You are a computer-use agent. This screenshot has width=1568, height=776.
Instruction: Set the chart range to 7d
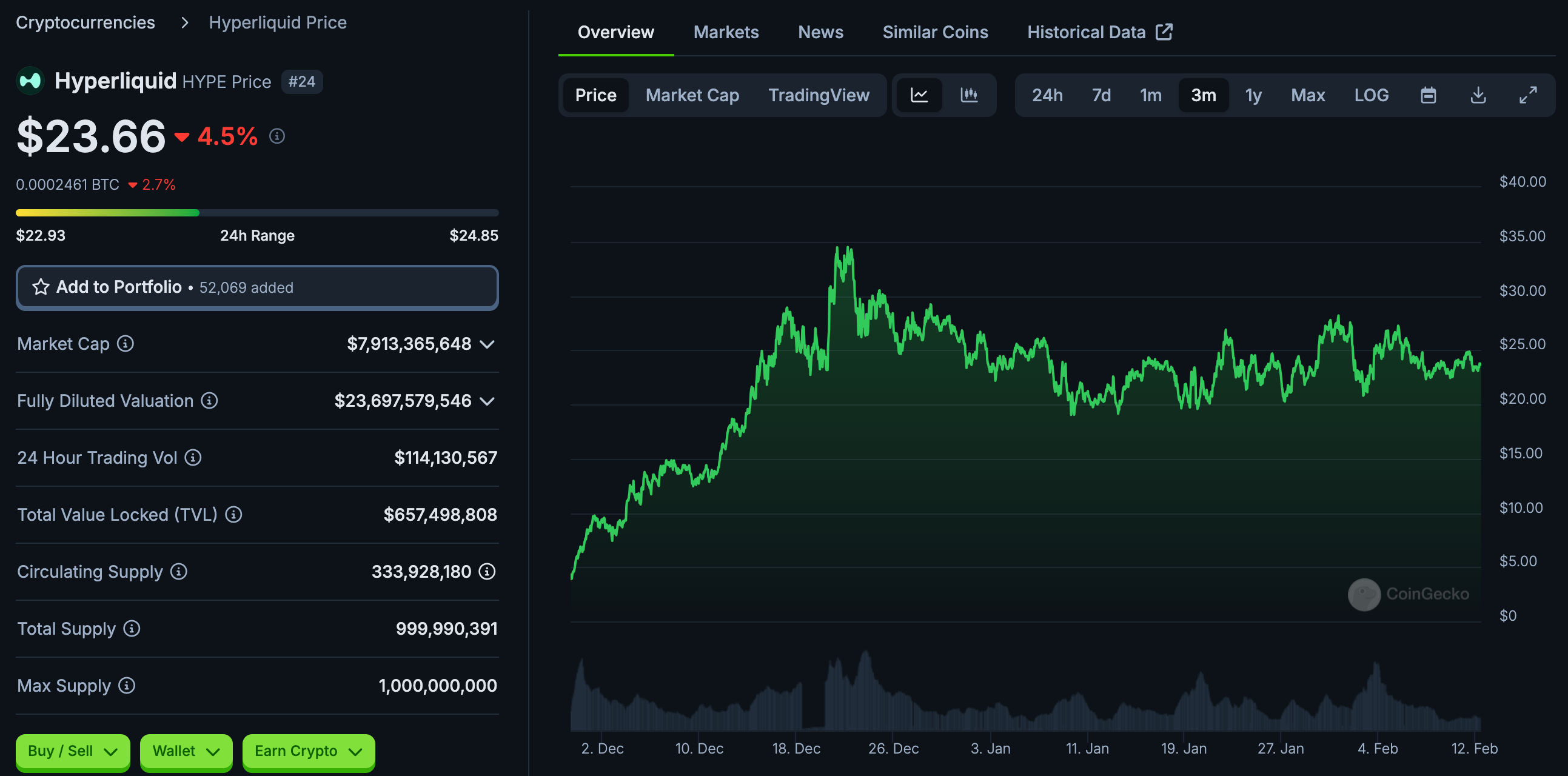(x=1101, y=95)
